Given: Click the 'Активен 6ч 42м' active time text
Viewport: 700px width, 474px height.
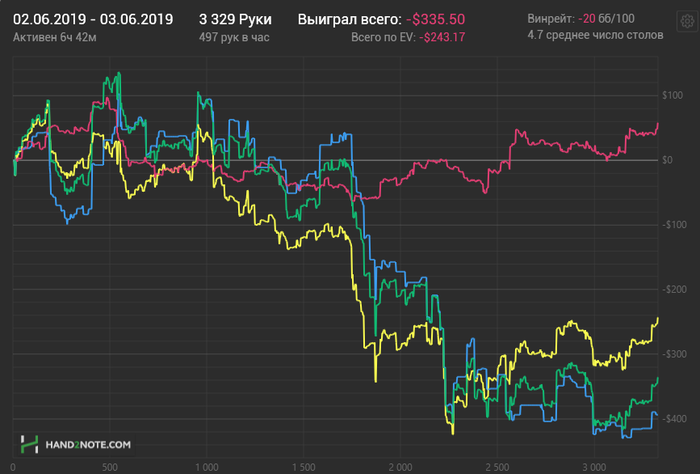Looking at the screenshot, I should click(x=54, y=37).
